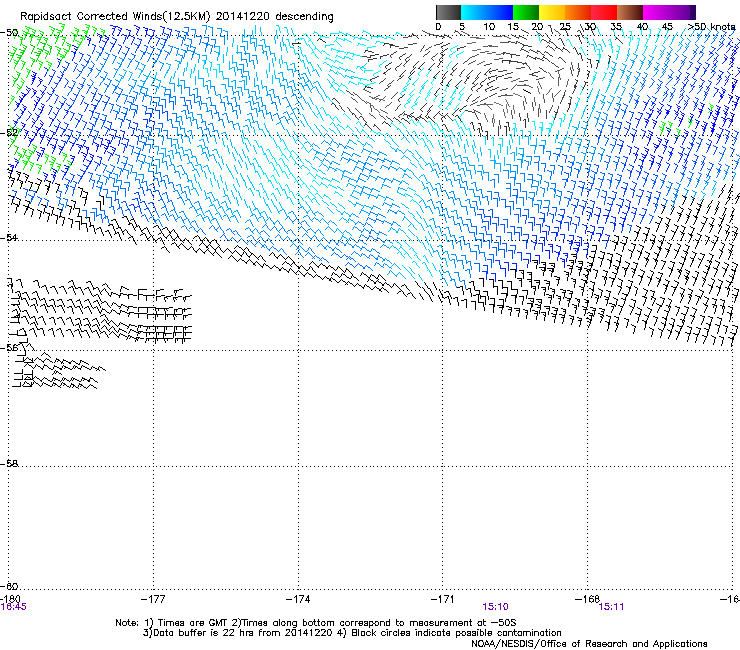
Task: Click the magenta 40-45 knots legend color
Action: coord(656,12)
